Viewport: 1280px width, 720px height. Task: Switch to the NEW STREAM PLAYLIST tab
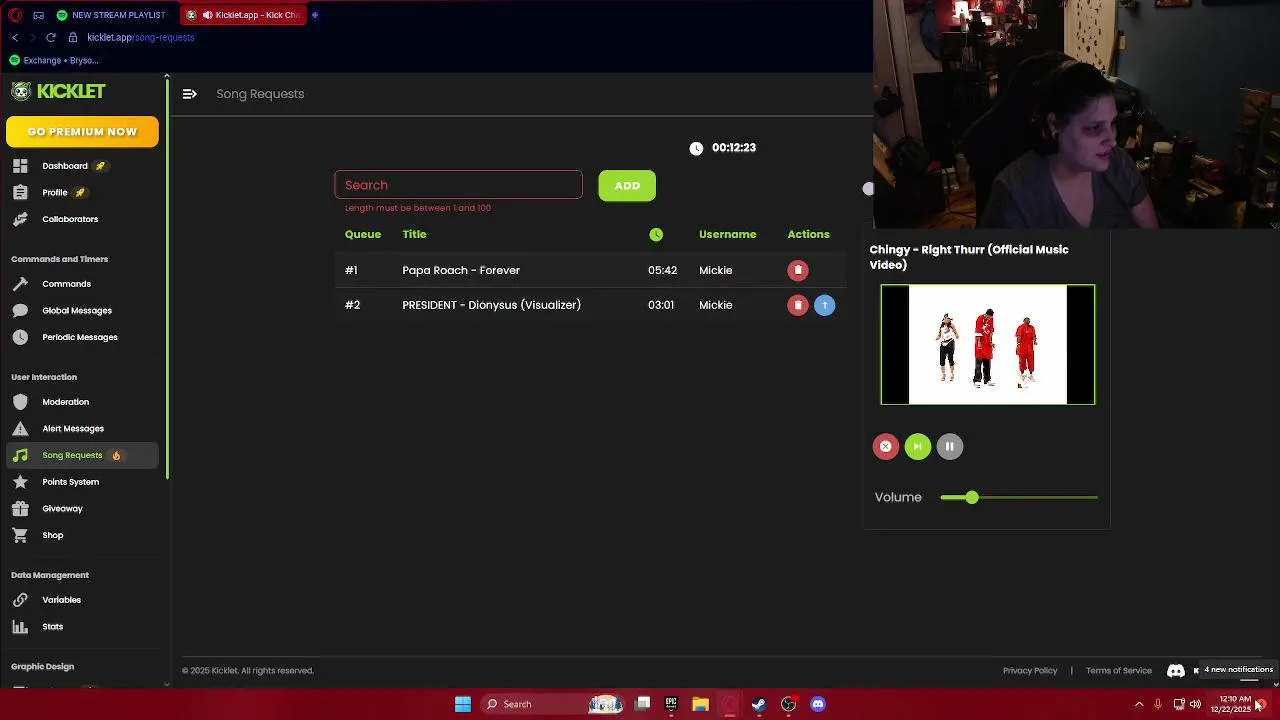pos(111,15)
